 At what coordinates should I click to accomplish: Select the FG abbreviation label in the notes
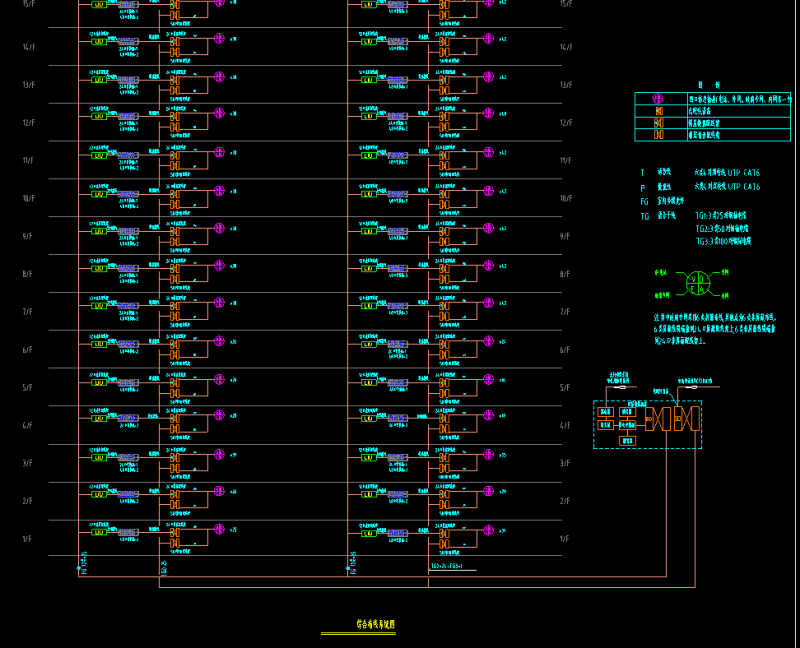(x=644, y=201)
